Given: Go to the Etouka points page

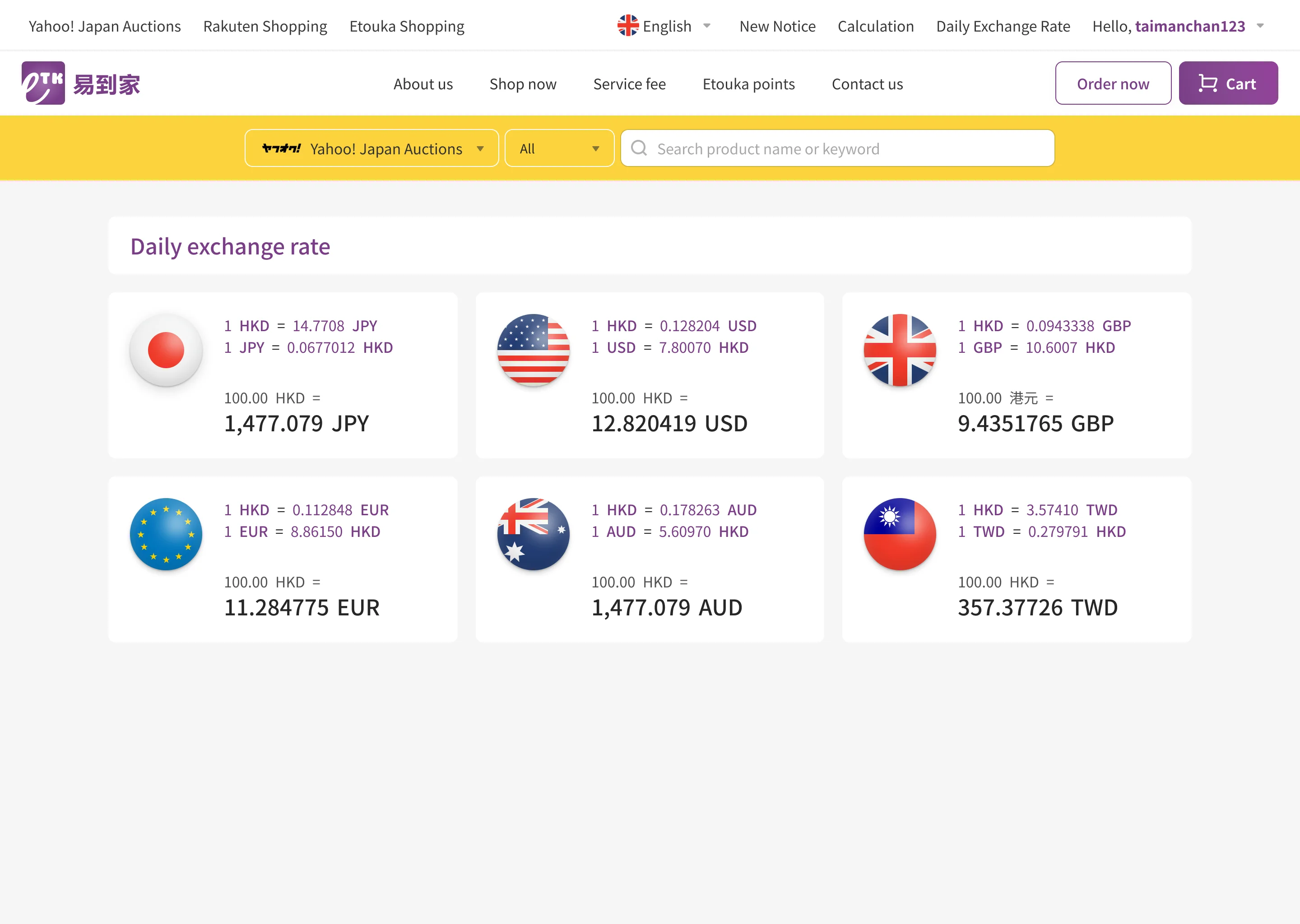Looking at the screenshot, I should (x=748, y=84).
